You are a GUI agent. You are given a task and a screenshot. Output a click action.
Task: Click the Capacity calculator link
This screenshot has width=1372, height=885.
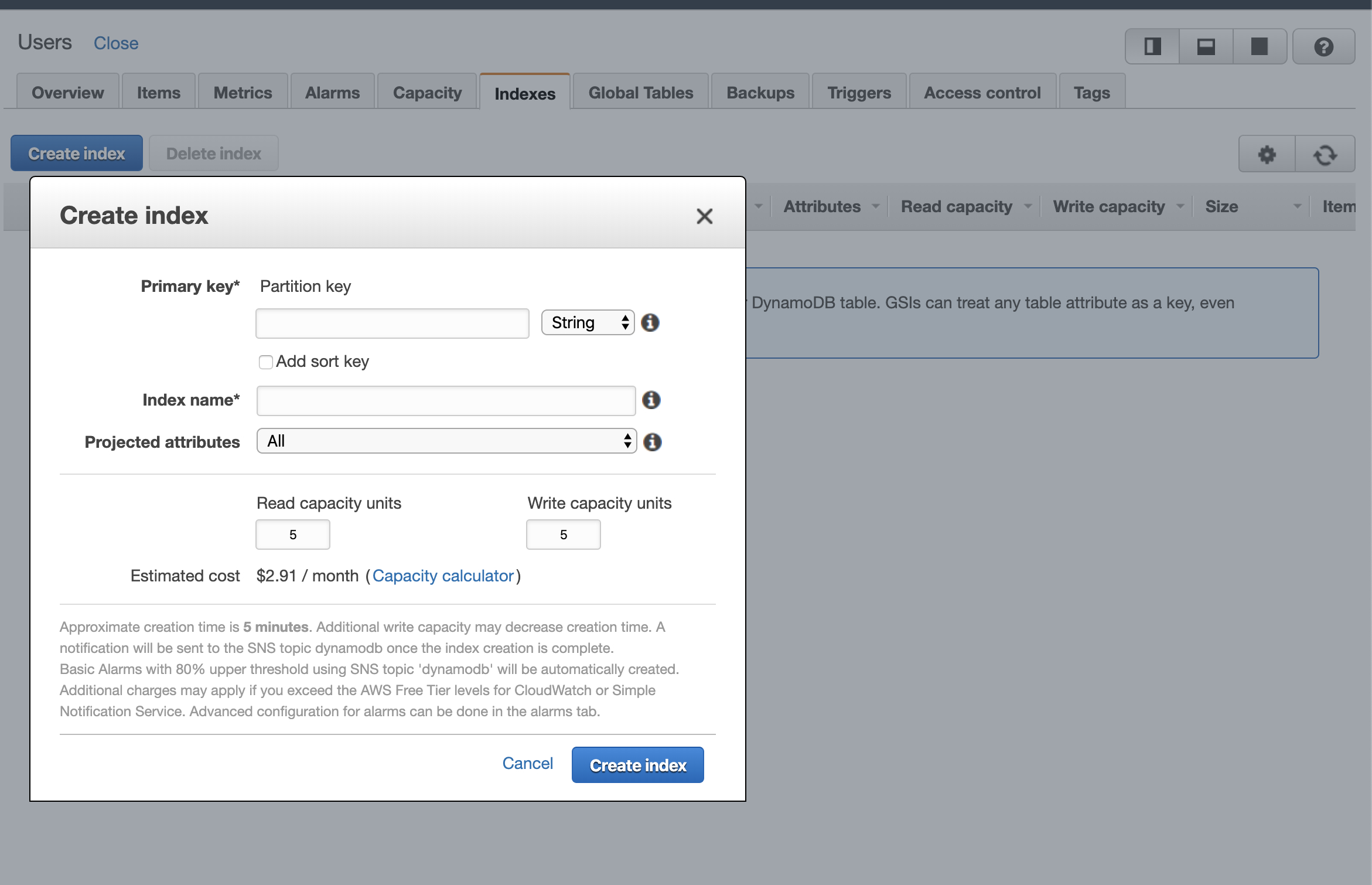[443, 576]
